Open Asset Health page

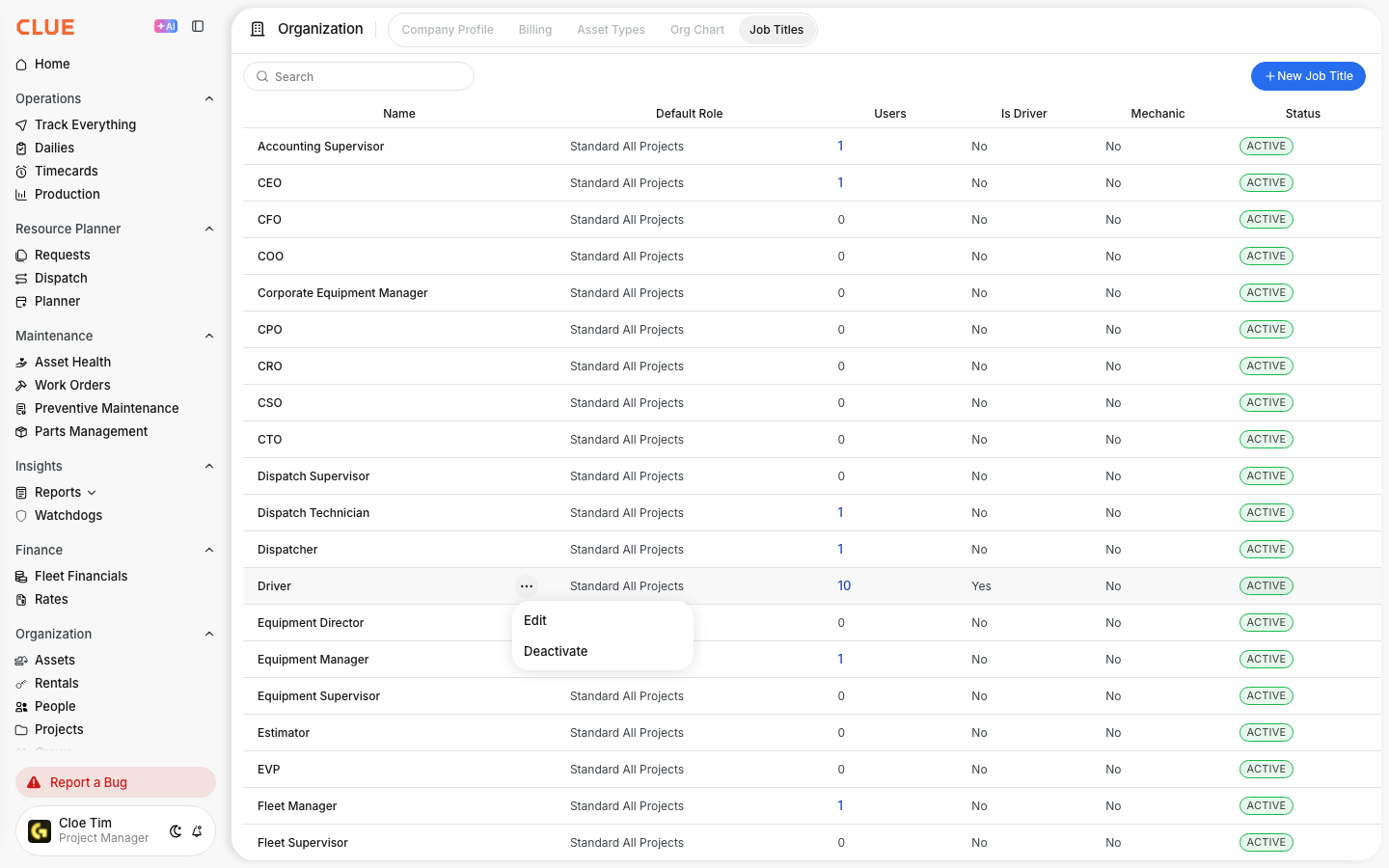[72, 362]
